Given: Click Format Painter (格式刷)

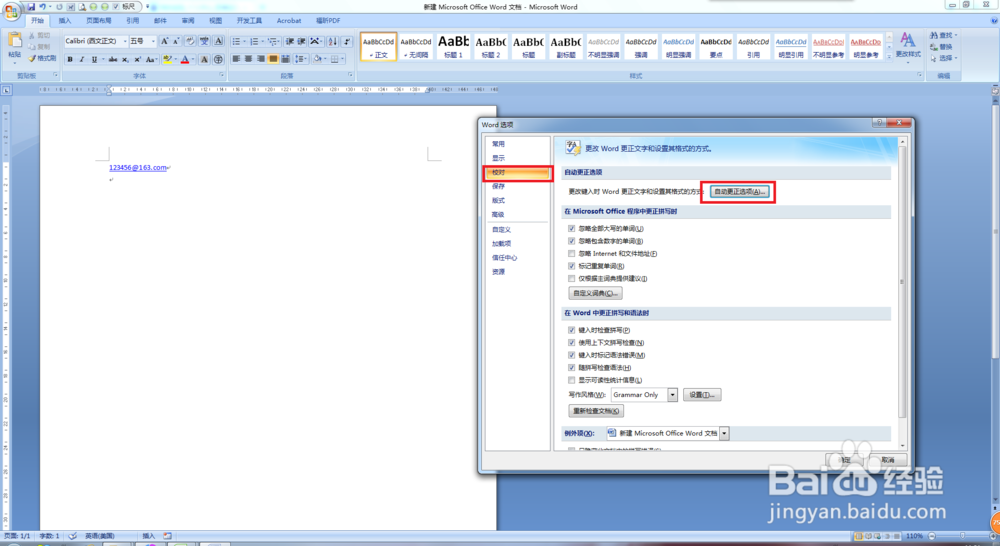Looking at the screenshot, I should tap(42, 58).
